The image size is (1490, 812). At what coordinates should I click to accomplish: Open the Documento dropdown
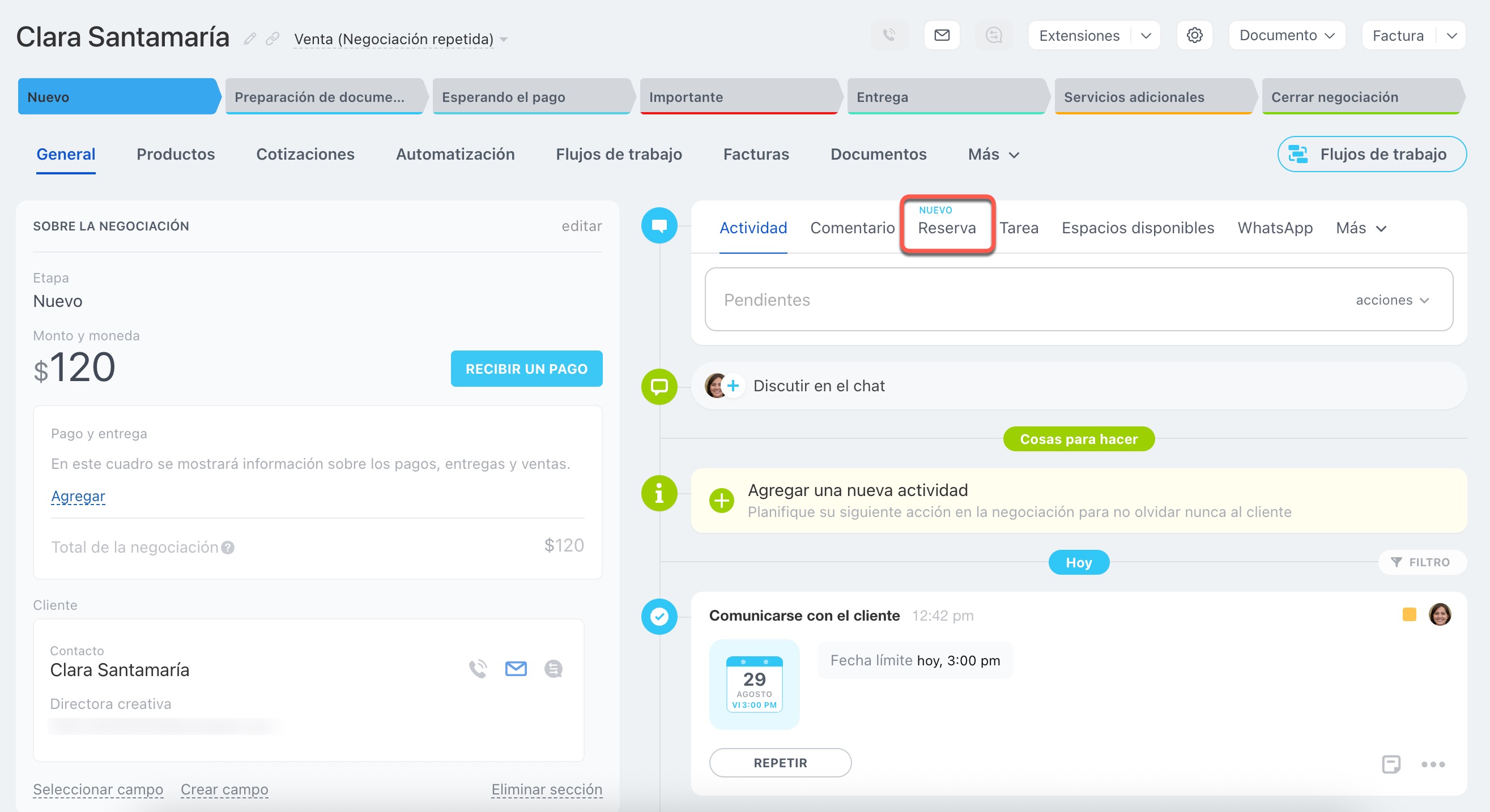tap(1287, 35)
